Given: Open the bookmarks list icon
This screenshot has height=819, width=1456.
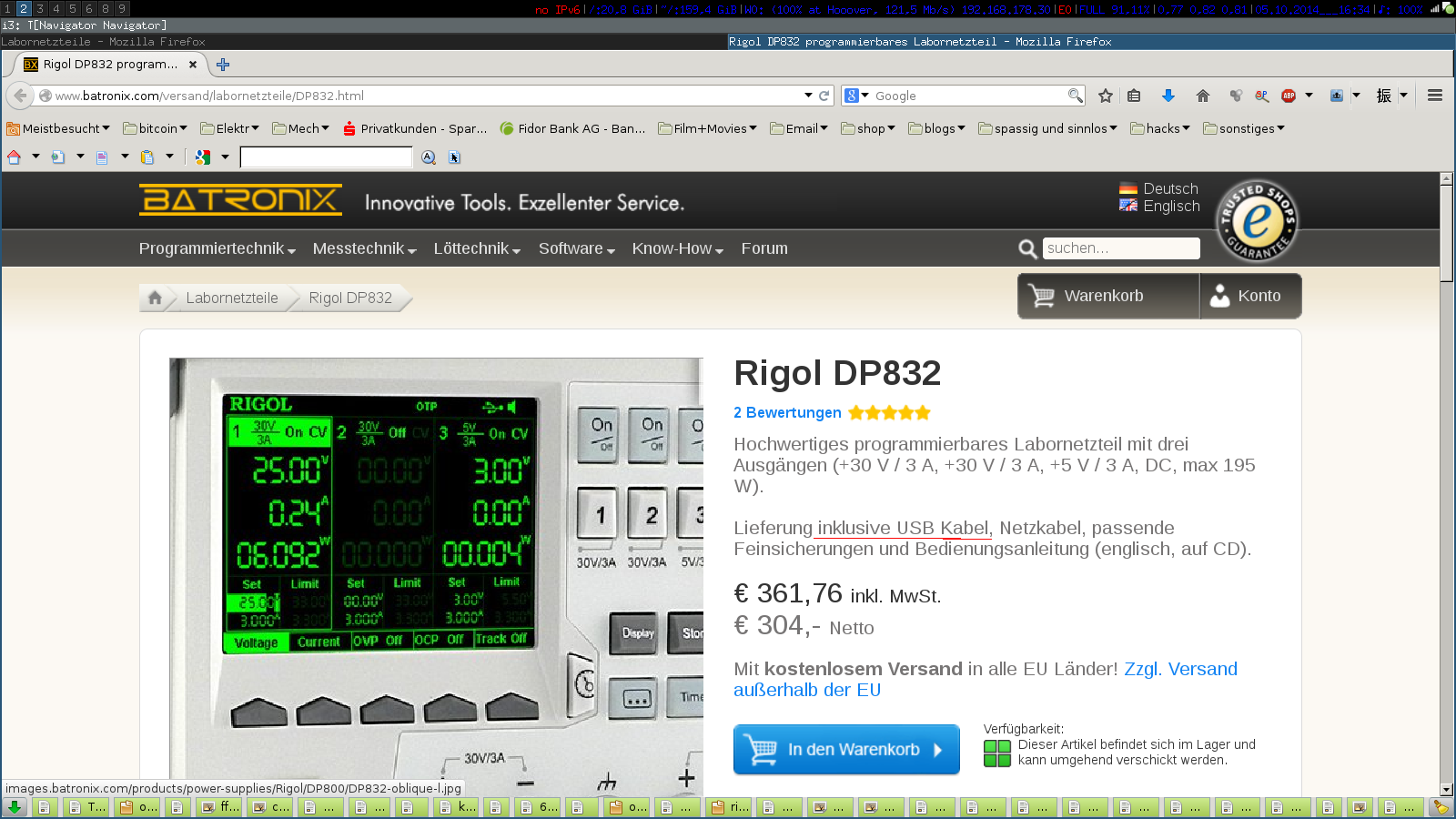Looking at the screenshot, I should point(1134,96).
